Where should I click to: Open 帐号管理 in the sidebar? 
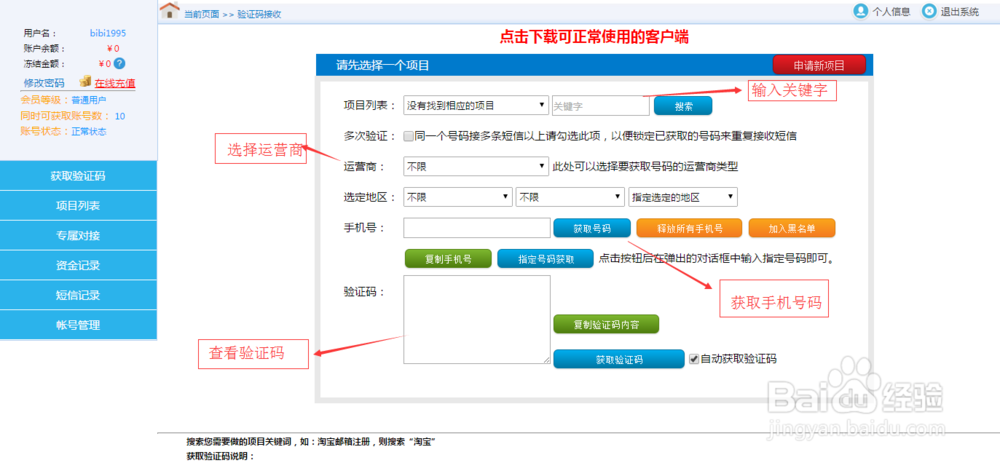pyautogui.click(x=78, y=325)
